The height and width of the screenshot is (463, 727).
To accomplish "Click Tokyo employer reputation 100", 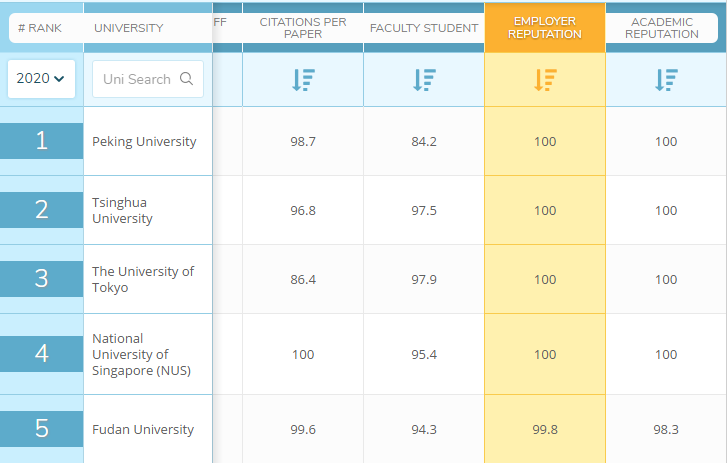I will (545, 279).
